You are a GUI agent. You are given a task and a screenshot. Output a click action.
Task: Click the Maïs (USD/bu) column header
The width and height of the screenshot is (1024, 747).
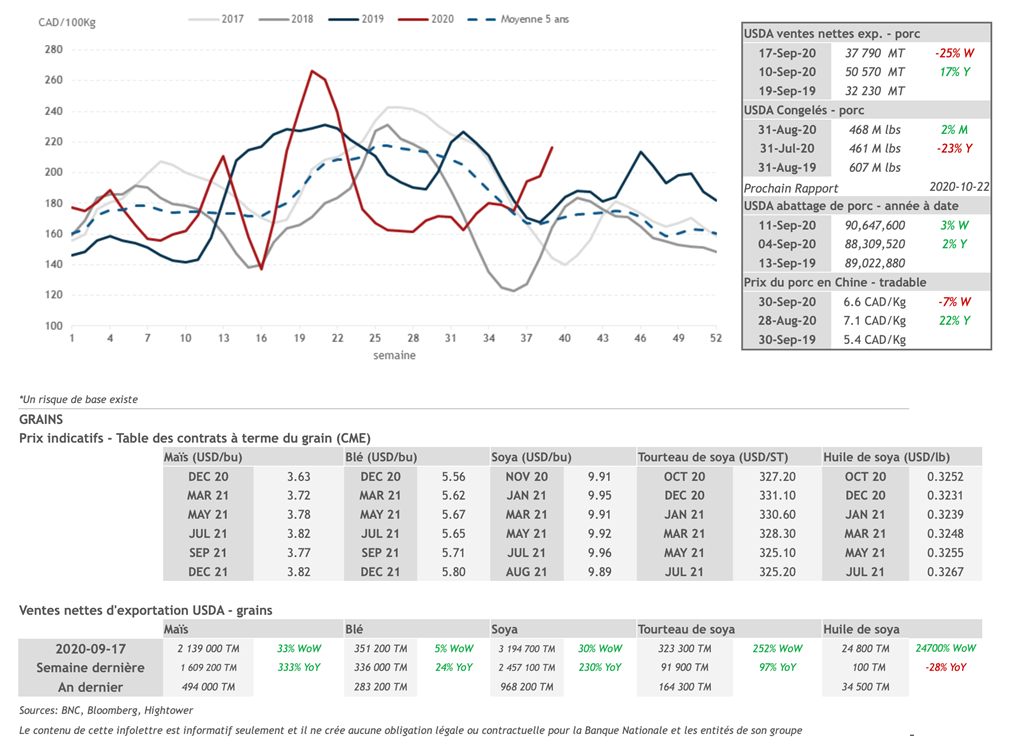click(x=203, y=457)
